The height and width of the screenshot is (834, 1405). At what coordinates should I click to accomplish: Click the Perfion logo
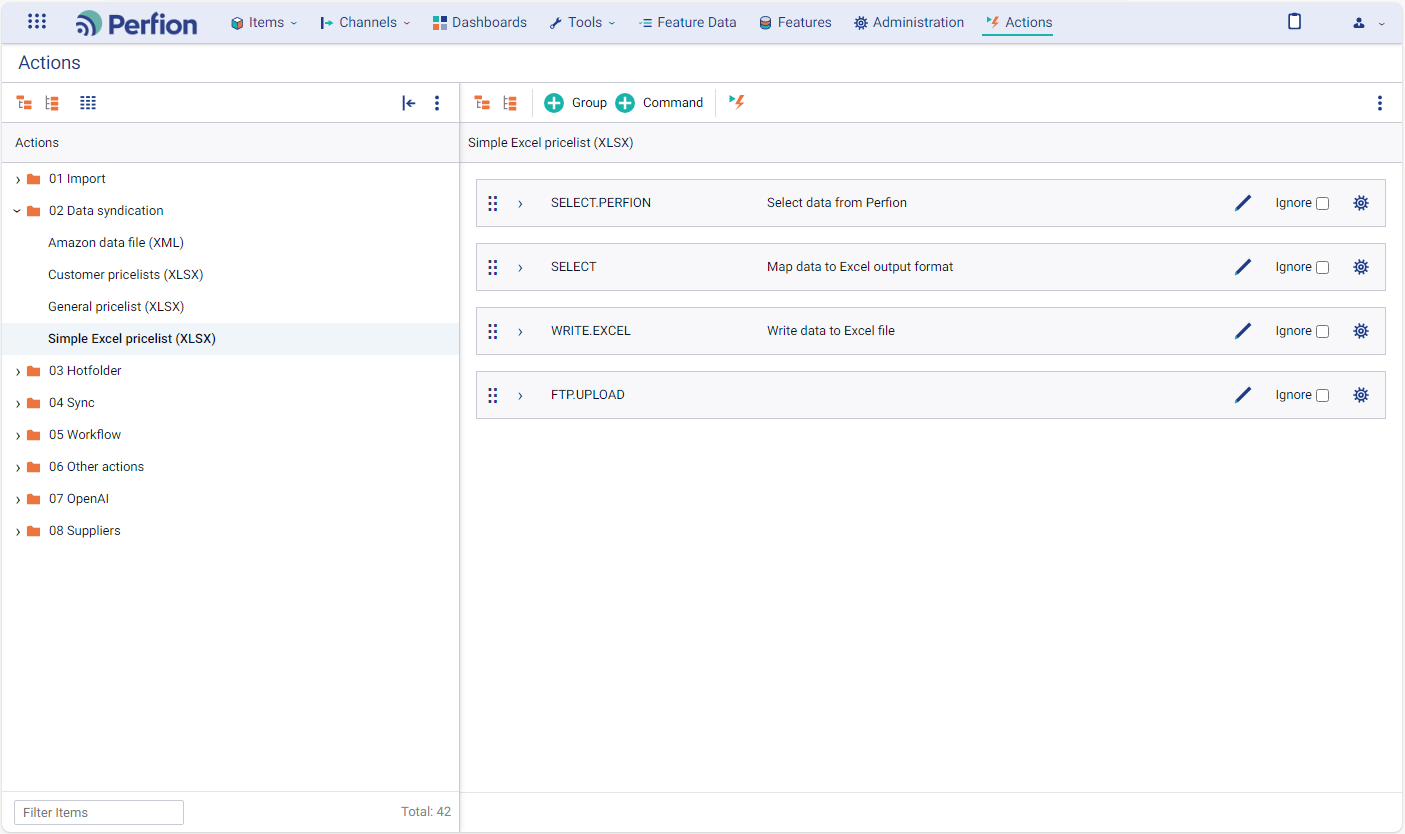coord(137,23)
